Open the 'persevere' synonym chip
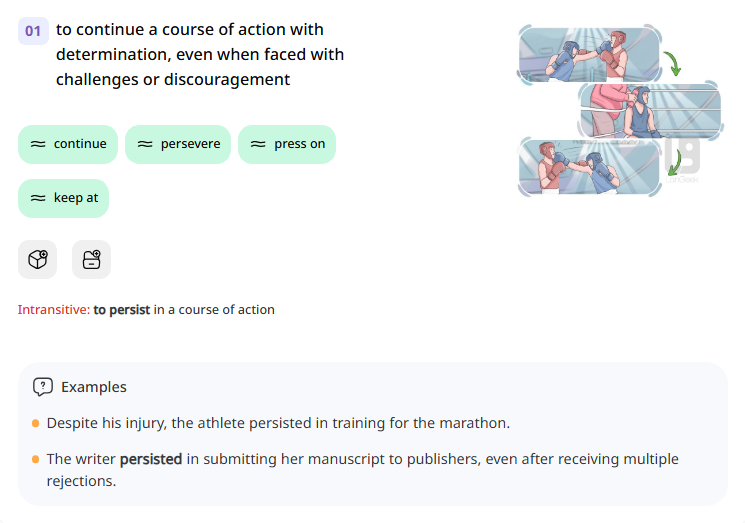 pyautogui.click(x=178, y=144)
